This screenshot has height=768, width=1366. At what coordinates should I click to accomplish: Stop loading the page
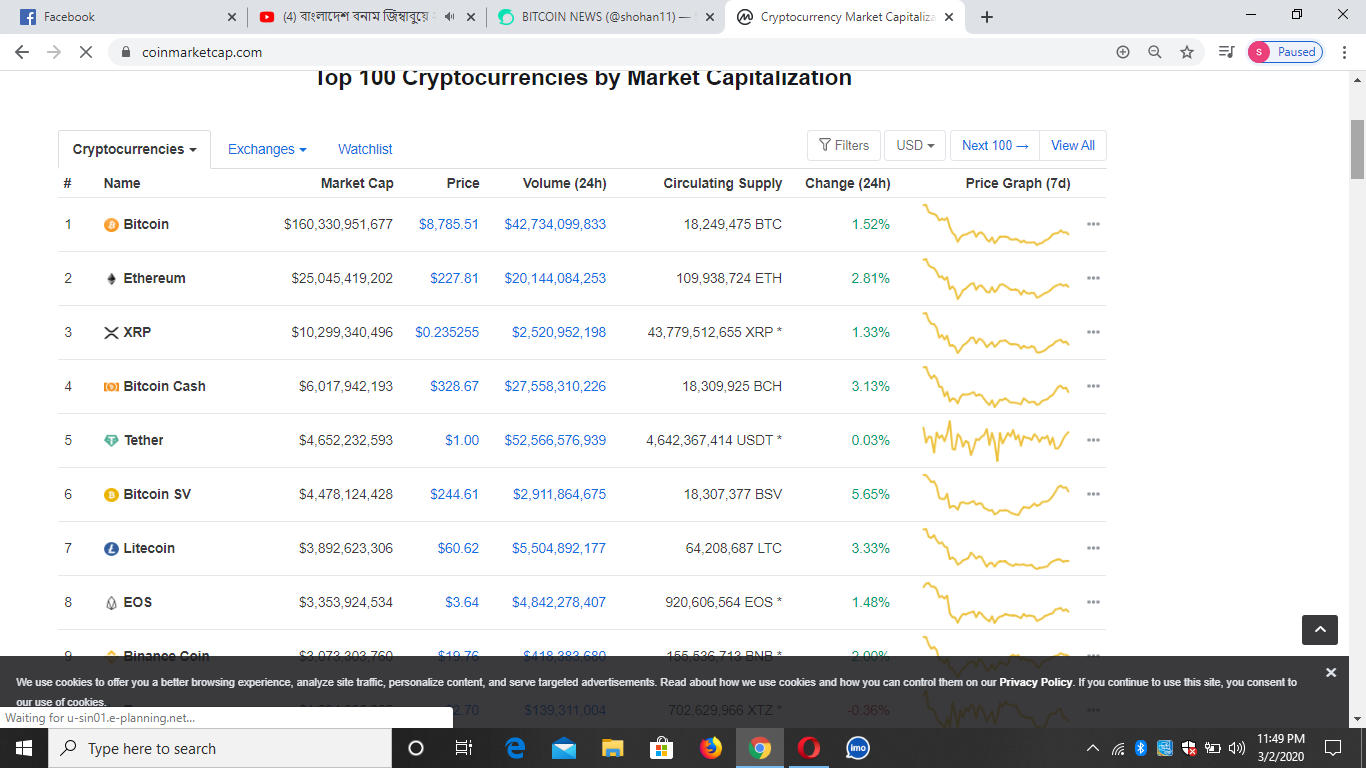(86, 52)
